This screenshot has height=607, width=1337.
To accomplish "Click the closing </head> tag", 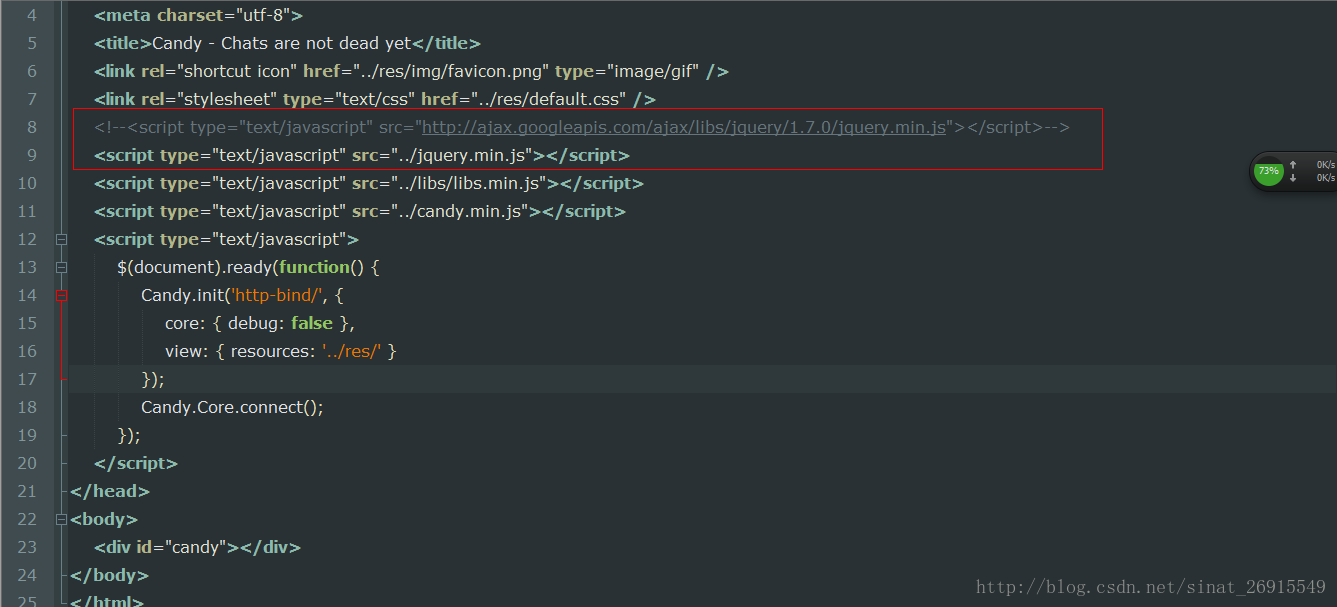I will [x=110, y=491].
